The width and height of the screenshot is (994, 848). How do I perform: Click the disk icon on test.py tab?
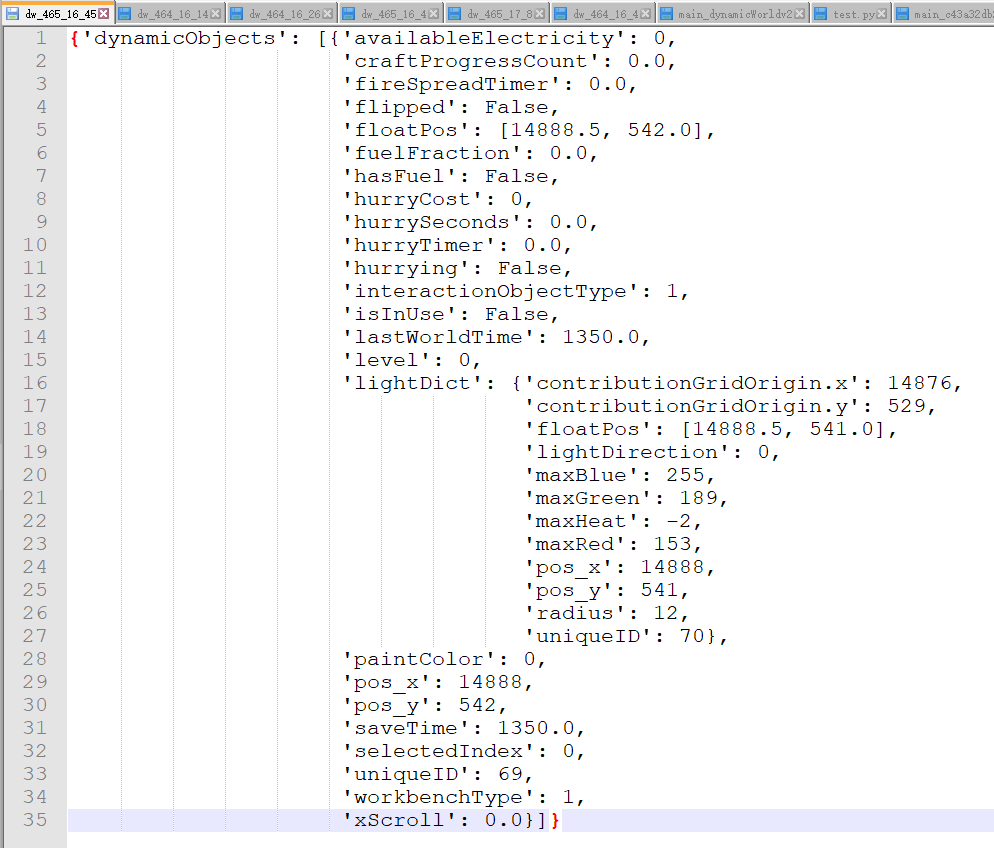point(820,13)
